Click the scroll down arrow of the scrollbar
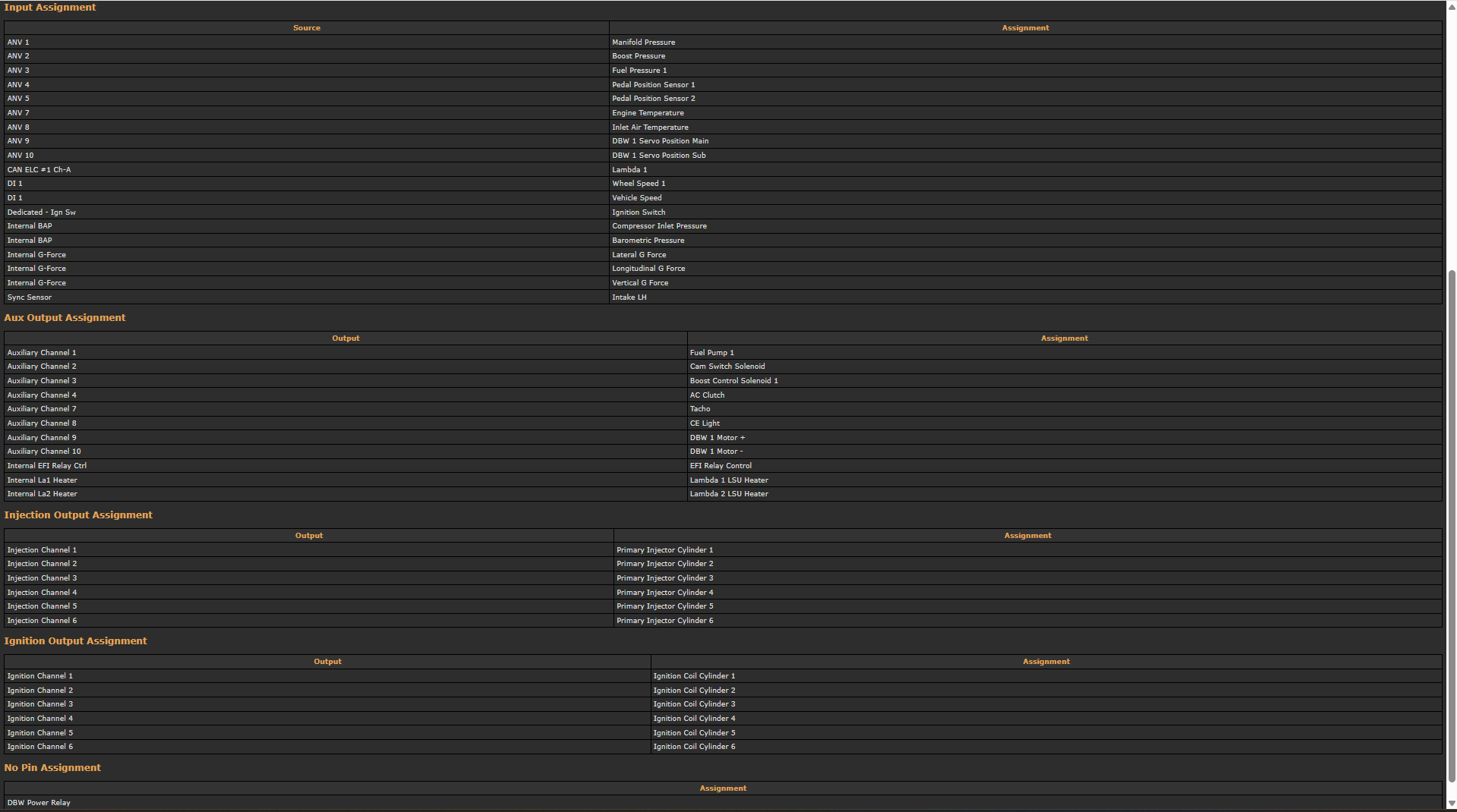The height and width of the screenshot is (812, 1457). point(1451,804)
